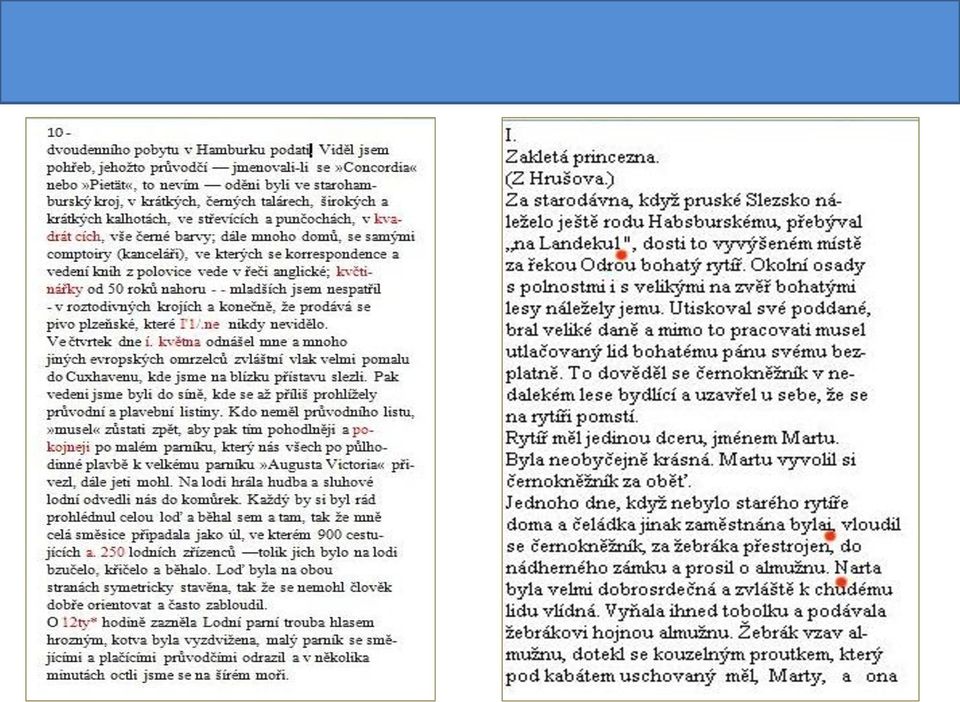
Task: Click the red word "kojneji"
Action: coord(68,447)
